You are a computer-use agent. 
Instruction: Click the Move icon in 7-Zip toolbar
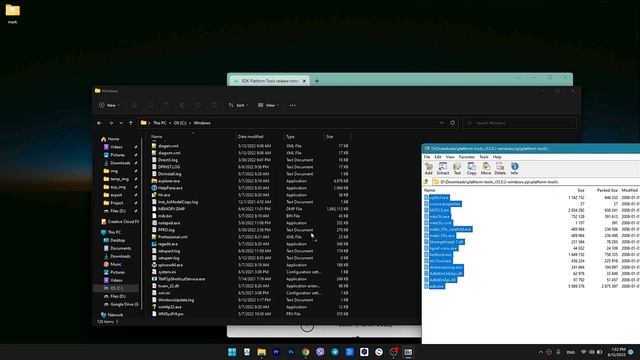pos(486,168)
